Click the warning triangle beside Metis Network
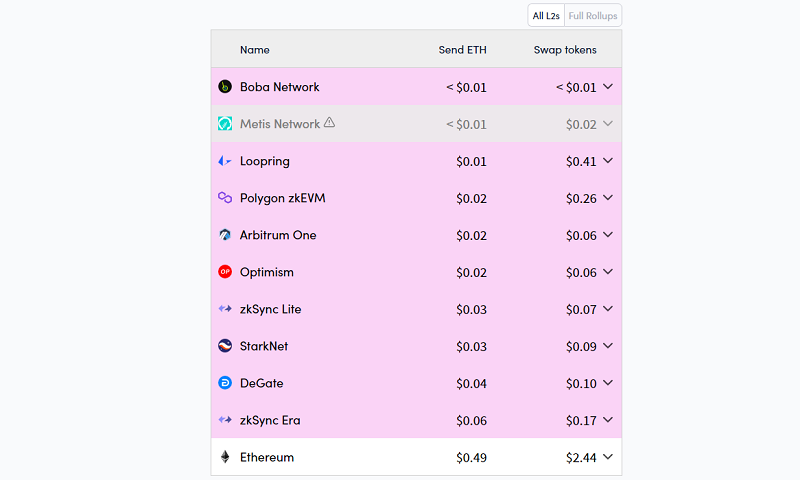This screenshot has width=800, height=480. coord(330,123)
